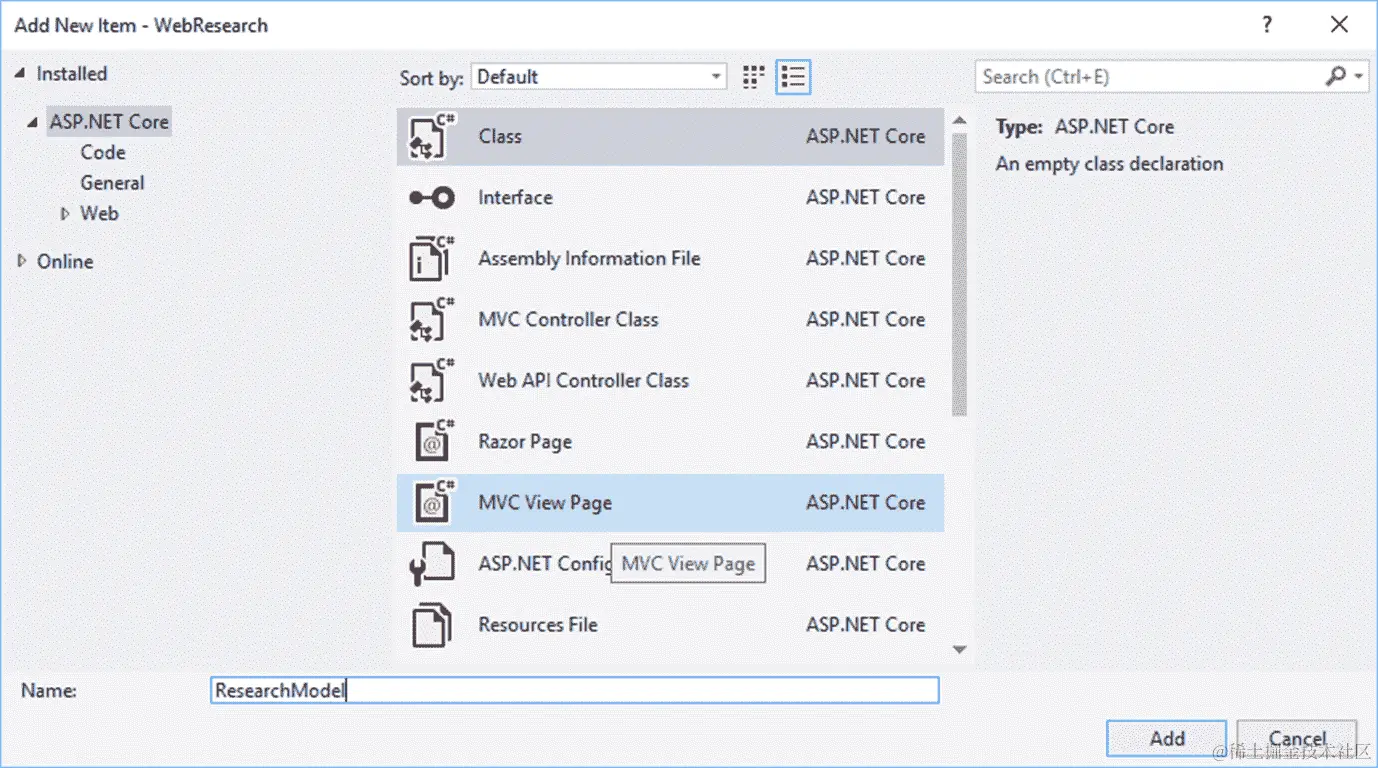Click the template list scrollbar thumb
The image size is (1378, 768).
(960, 274)
